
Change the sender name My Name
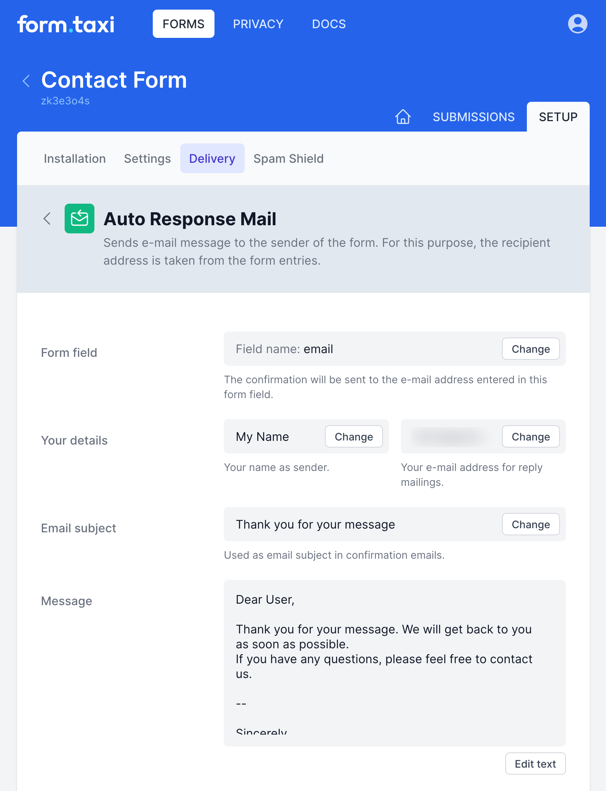(x=353, y=437)
